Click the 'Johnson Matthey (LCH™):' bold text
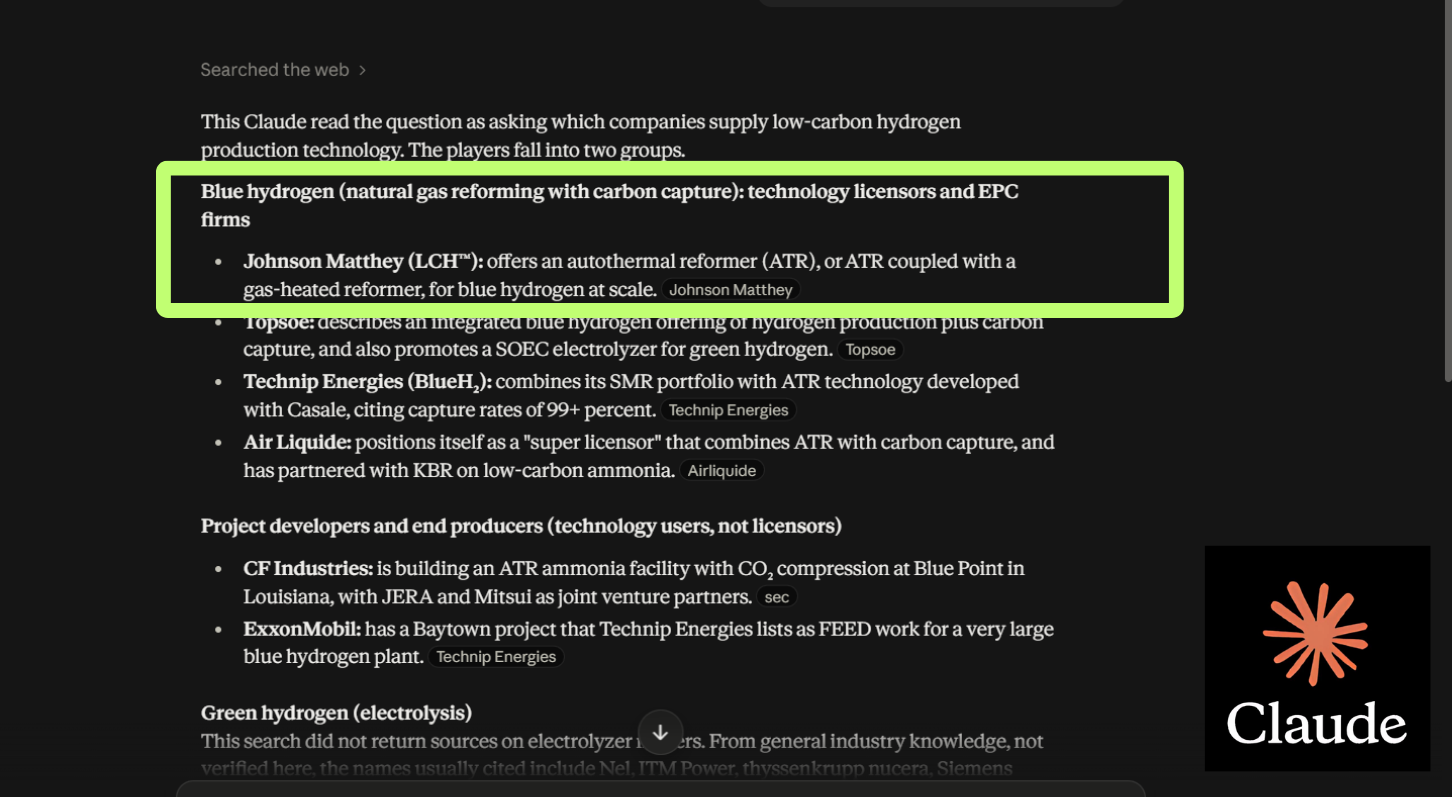This screenshot has height=797, width=1452. coord(363,262)
